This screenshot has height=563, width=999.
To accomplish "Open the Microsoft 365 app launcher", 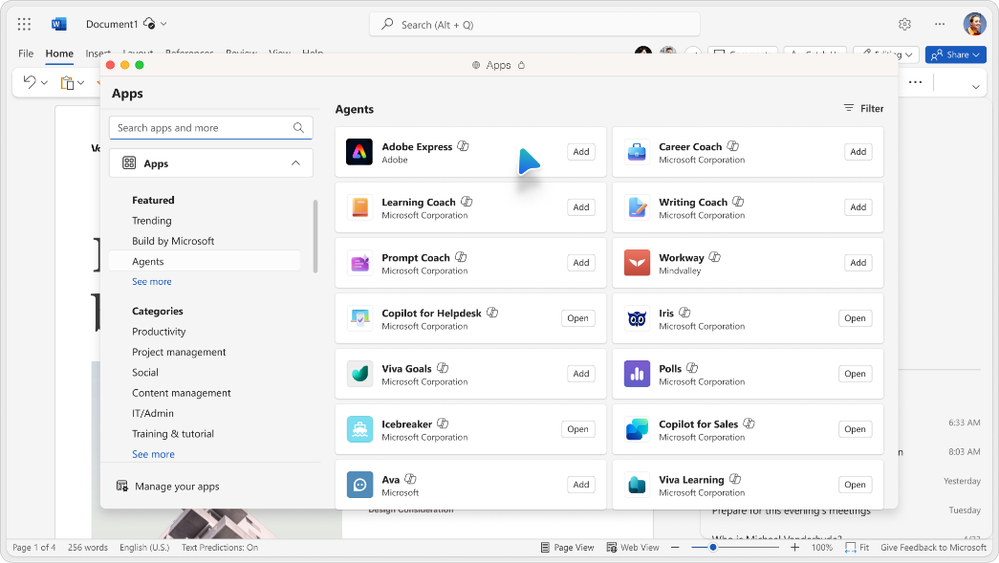I will pyautogui.click(x=24, y=24).
